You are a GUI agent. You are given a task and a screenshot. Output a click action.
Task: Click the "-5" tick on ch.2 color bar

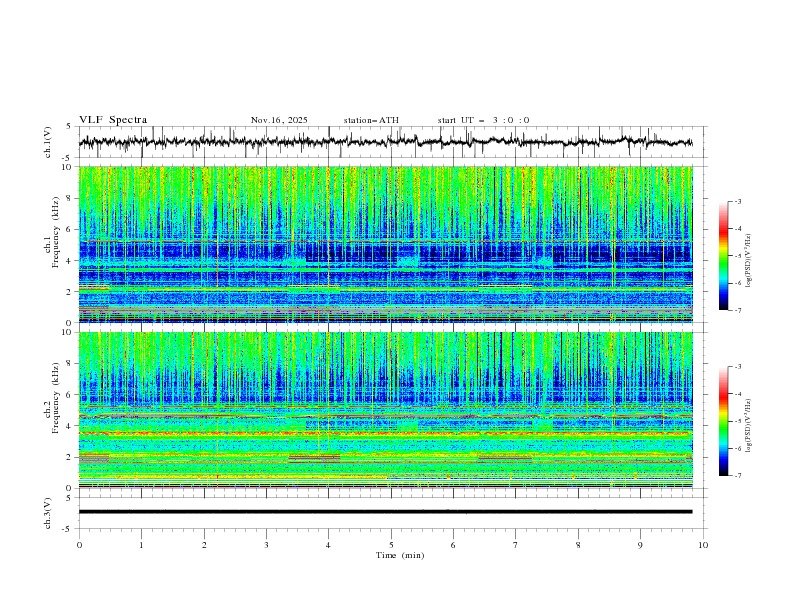coord(738,421)
